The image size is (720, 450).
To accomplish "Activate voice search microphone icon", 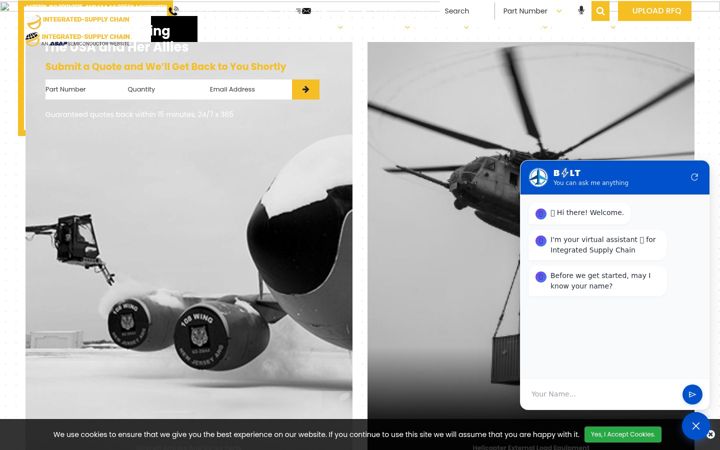I will click(581, 10).
